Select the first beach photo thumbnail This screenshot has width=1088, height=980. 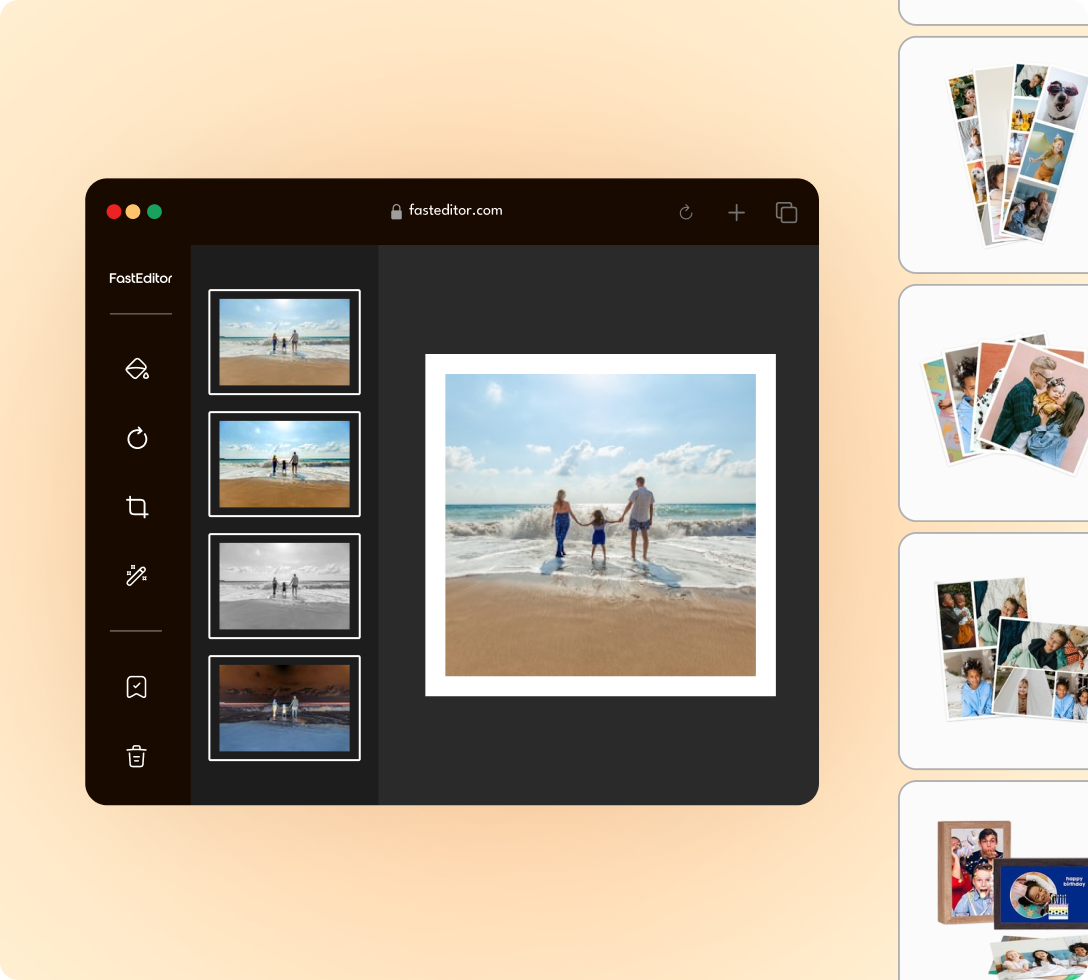point(284,342)
